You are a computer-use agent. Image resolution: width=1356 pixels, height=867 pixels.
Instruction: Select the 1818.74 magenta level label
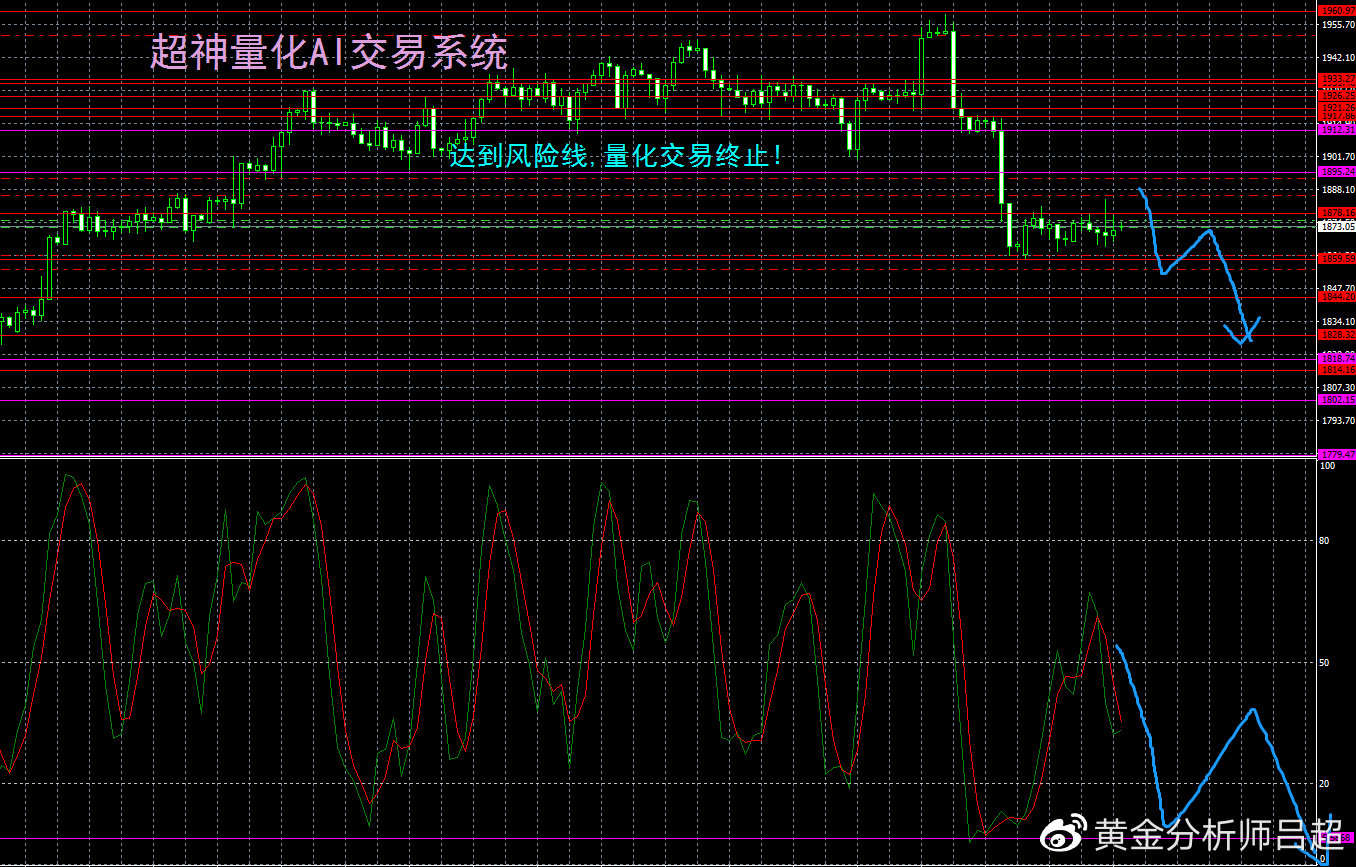coord(1337,358)
